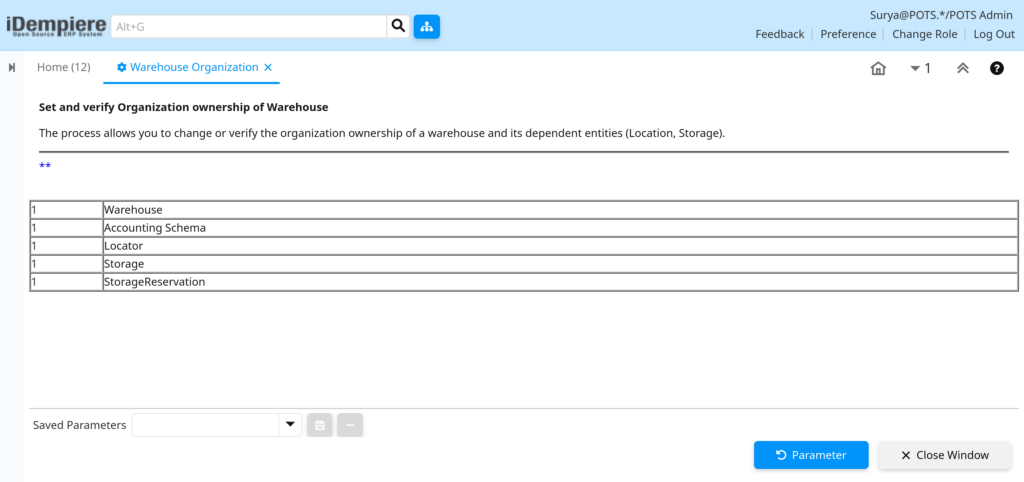1024x482 pixels.
Task: Open the Feedback link
Action: coord(780,34)
